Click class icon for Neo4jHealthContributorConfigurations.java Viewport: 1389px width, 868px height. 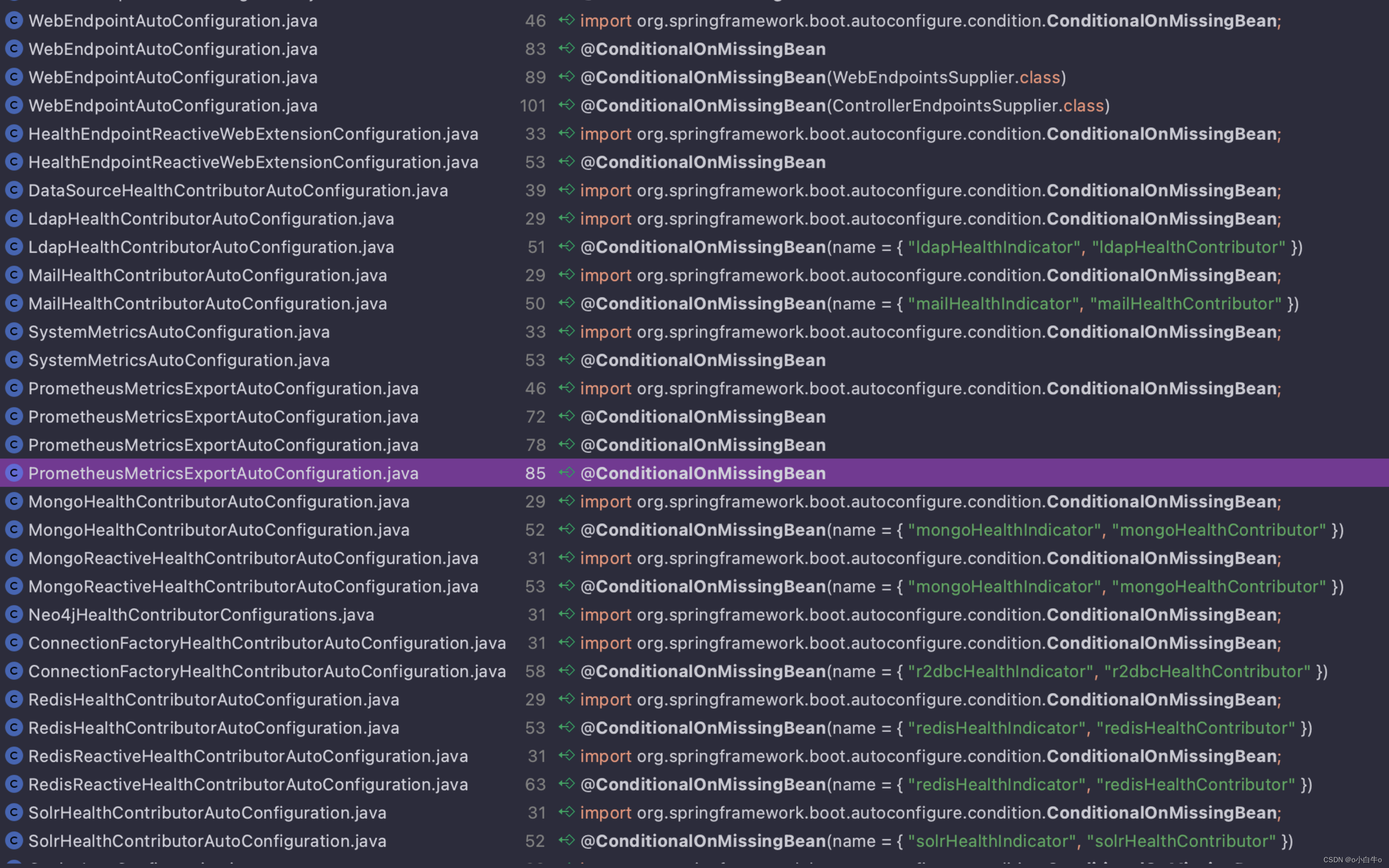14,615
